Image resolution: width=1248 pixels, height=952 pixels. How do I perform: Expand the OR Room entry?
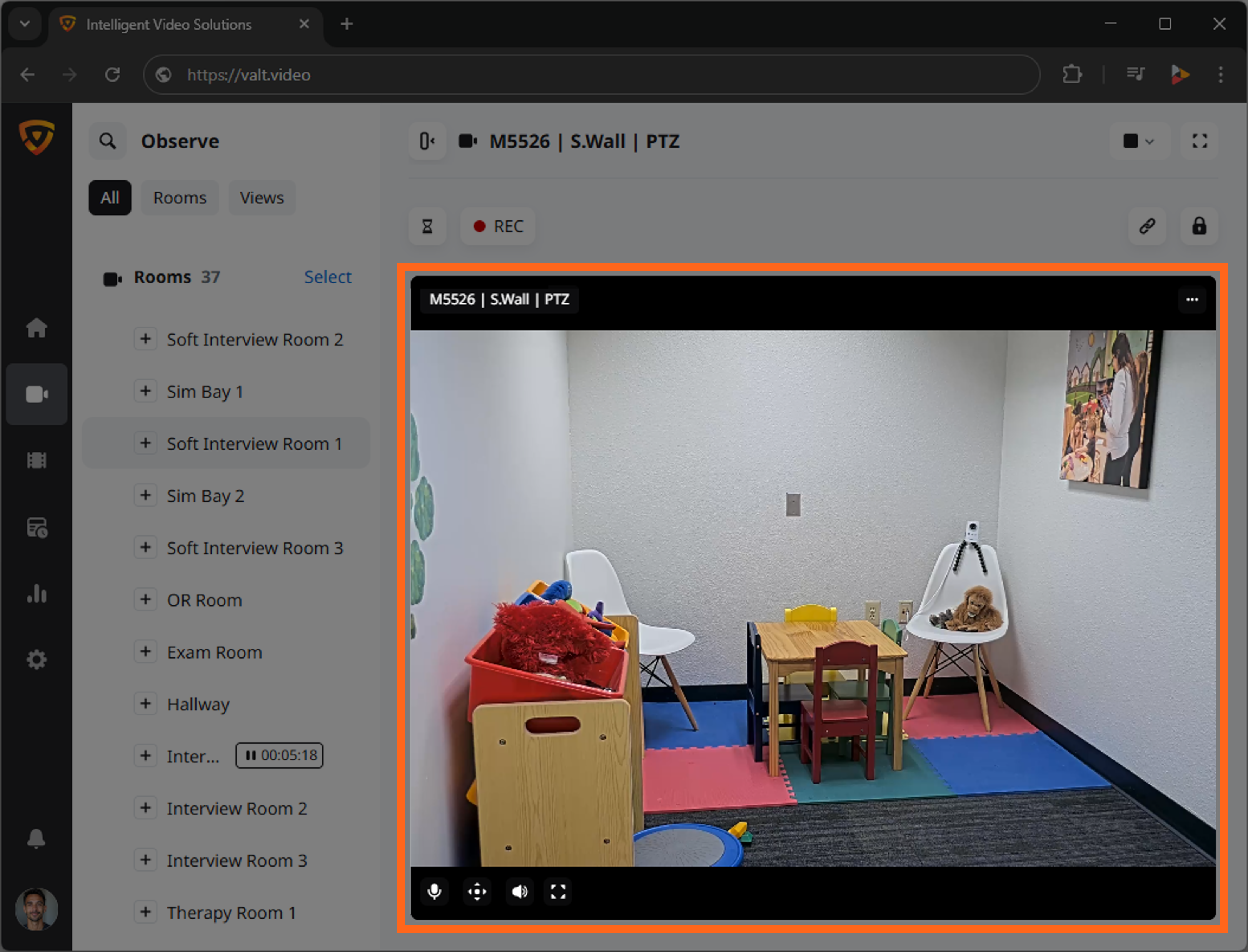pyautogui.click(x=146, y=600)
